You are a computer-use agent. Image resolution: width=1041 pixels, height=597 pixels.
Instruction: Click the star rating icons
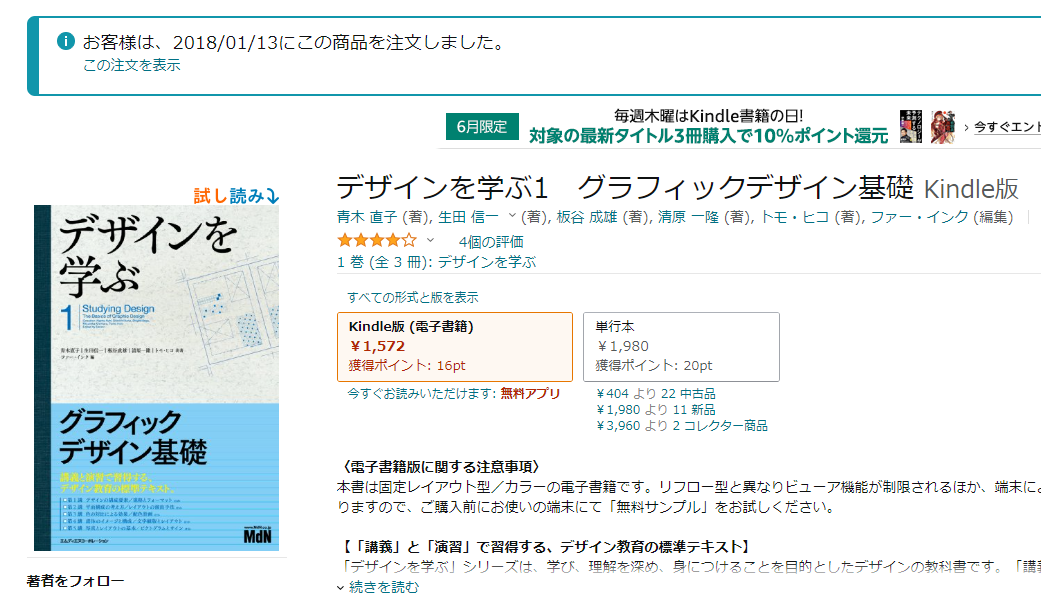point(377,240)
